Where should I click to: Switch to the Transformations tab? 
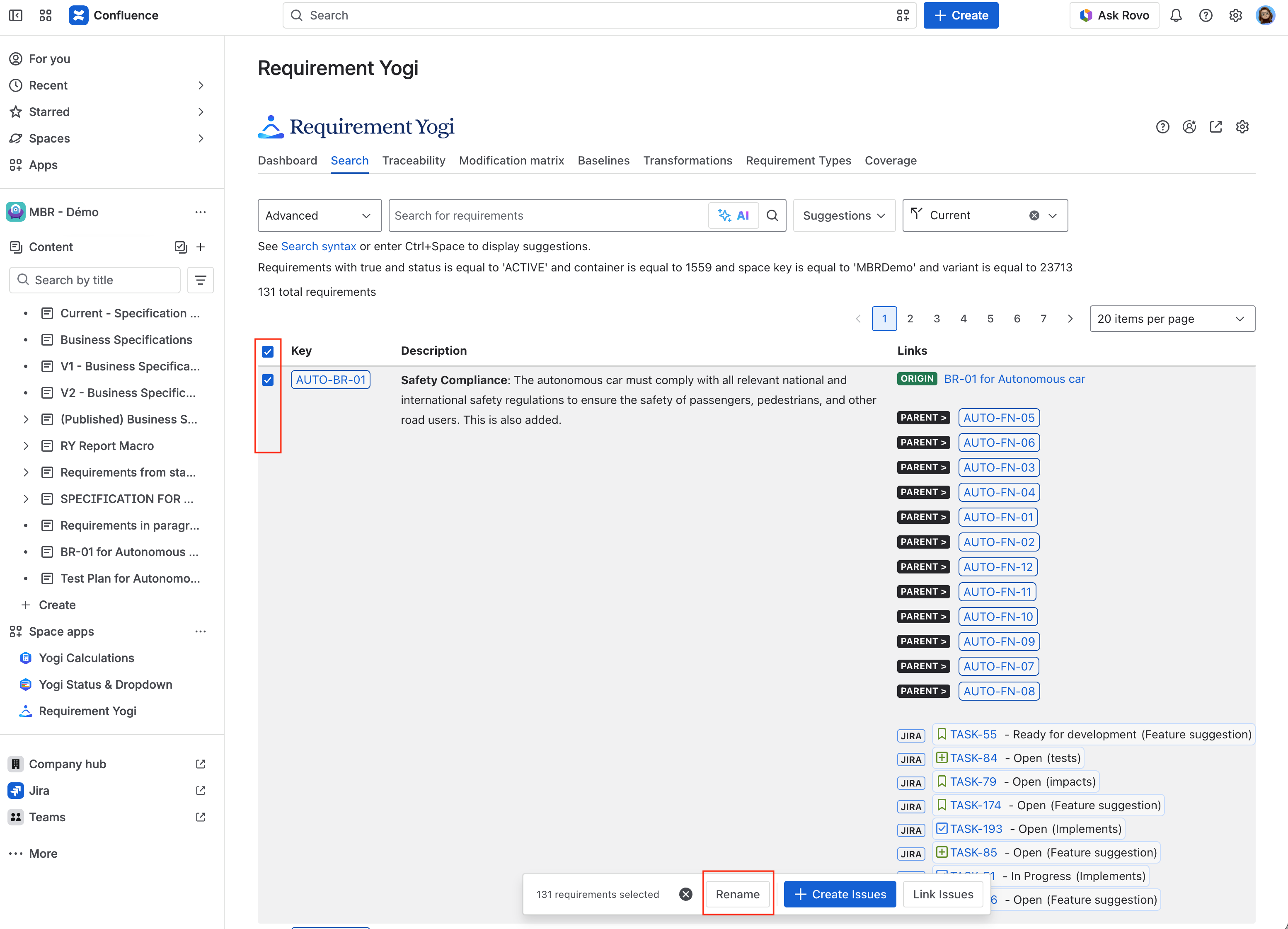[x=687, y=160]
